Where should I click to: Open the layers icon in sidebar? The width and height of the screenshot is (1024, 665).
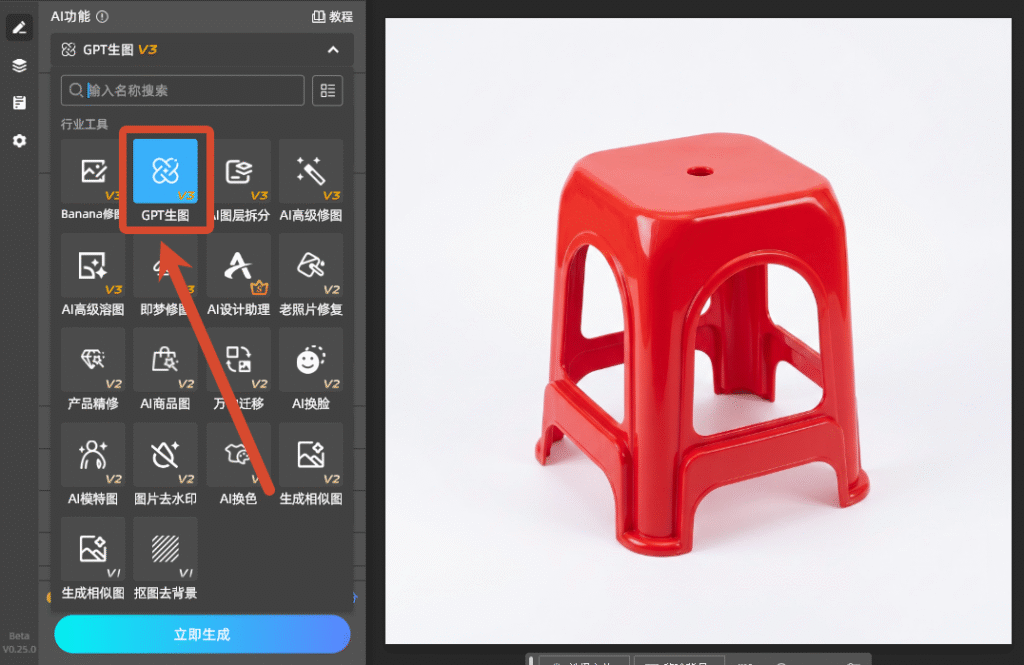(20, 65)
